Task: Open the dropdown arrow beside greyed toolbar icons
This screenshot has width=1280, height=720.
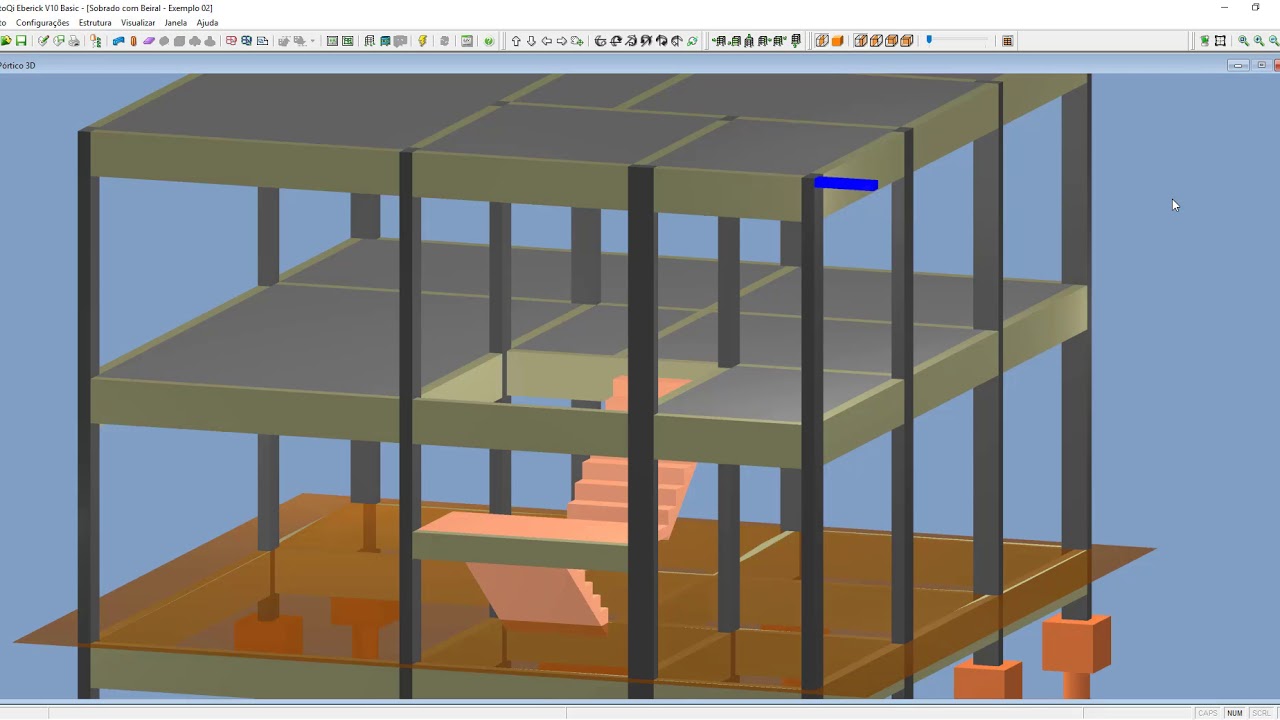Action: tap(312, 41)
